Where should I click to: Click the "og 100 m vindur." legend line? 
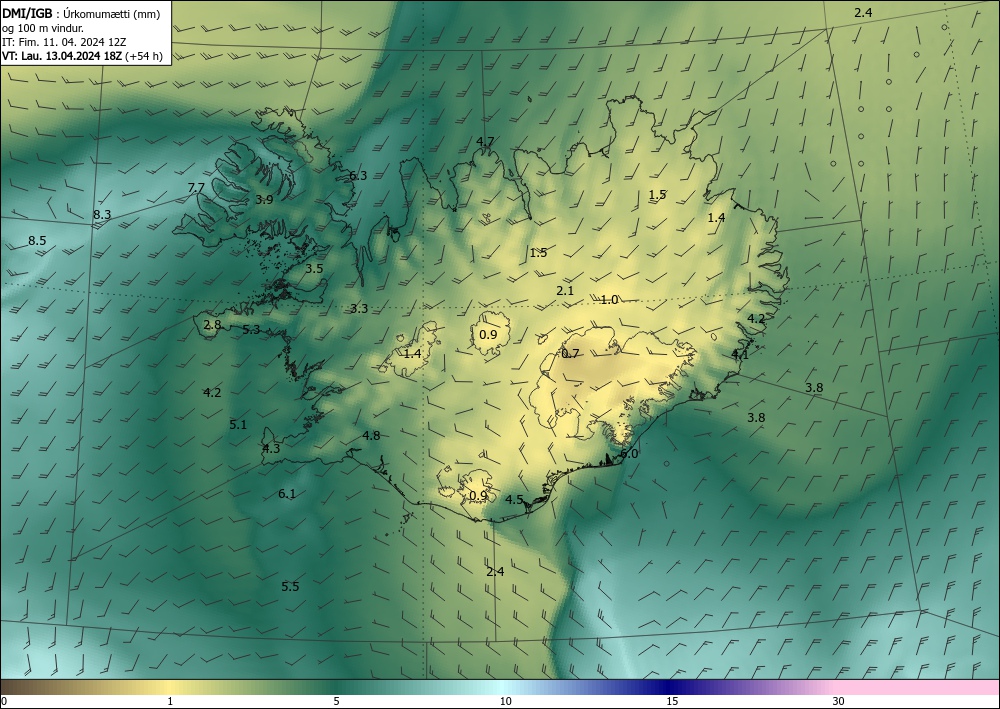tap(43, 28)
